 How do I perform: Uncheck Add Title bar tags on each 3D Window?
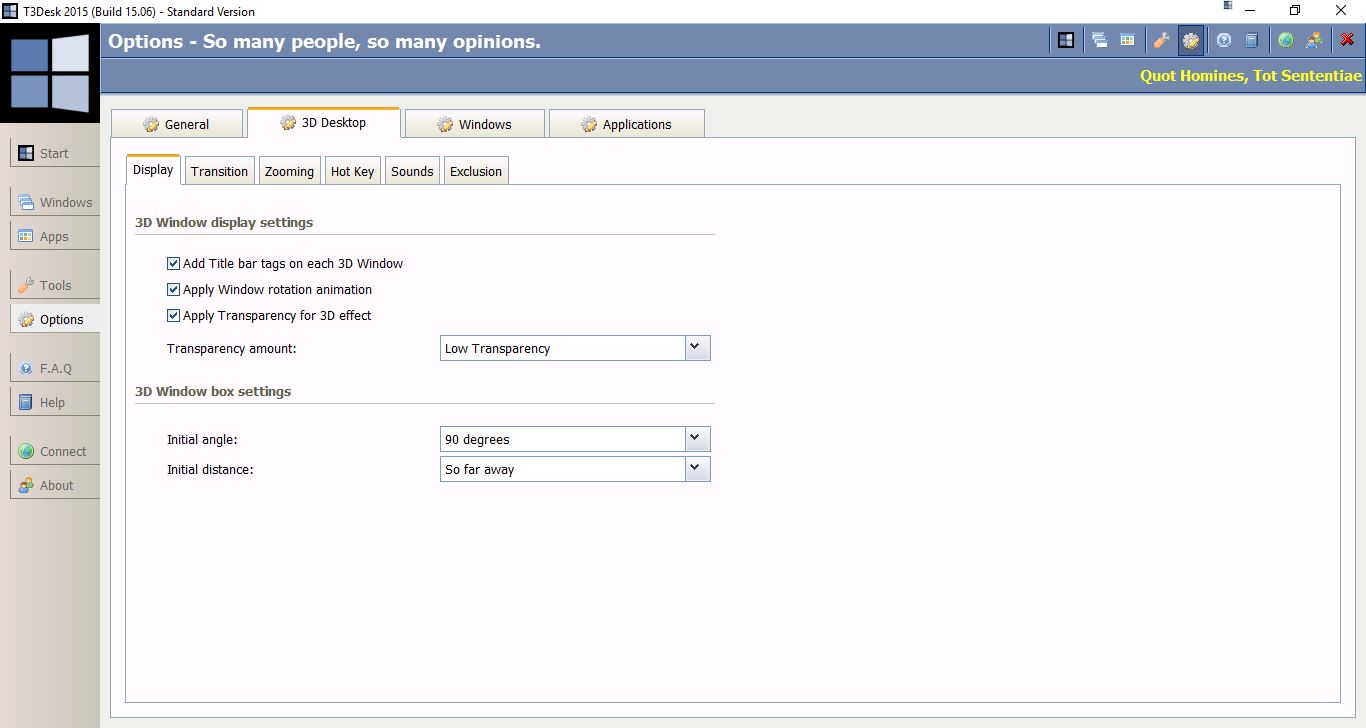[174, 264]
